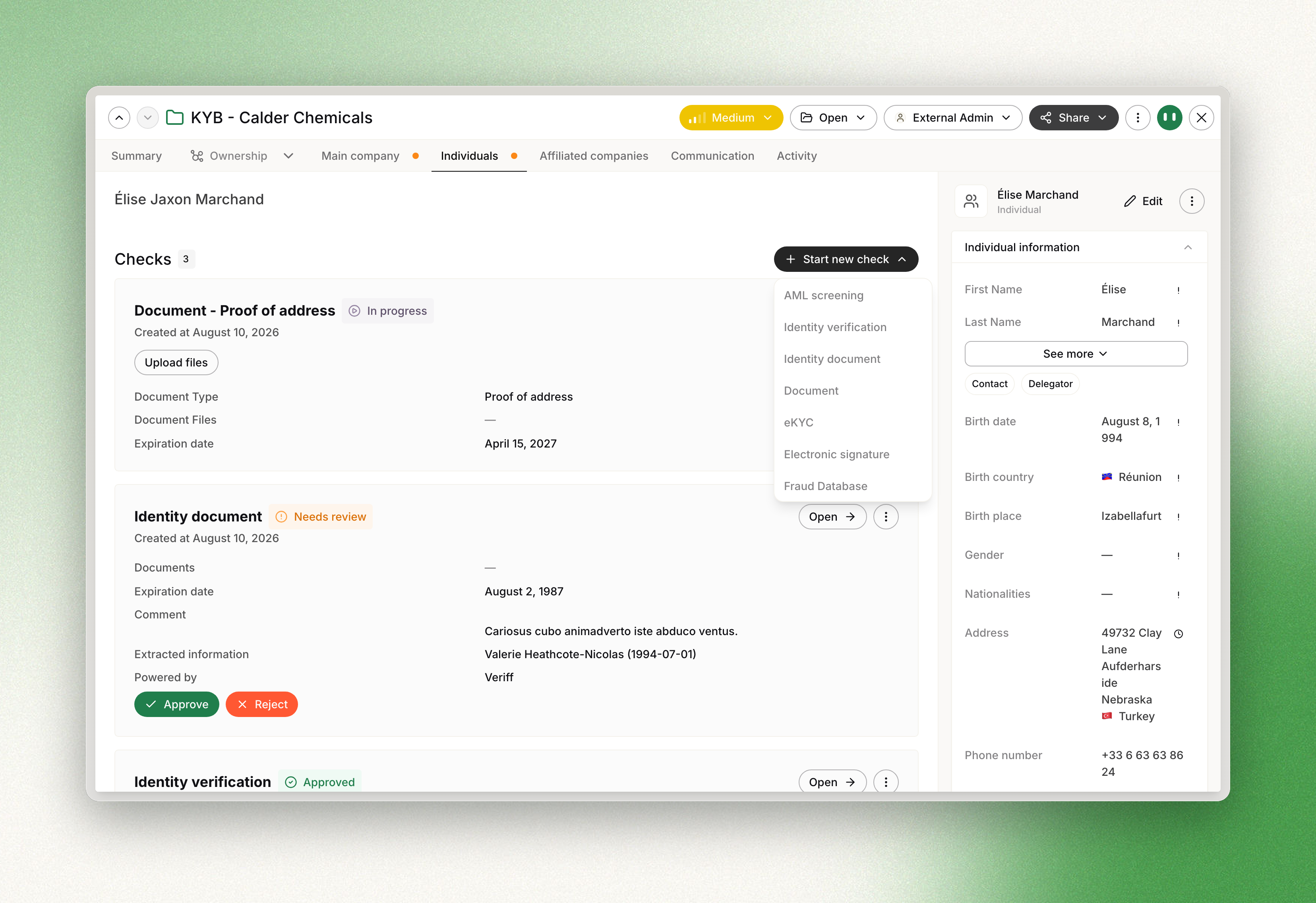Expand the See more fields button
Image resolution: width=1316 pixels, height=903 pixels.
(x=1075, y=354)
